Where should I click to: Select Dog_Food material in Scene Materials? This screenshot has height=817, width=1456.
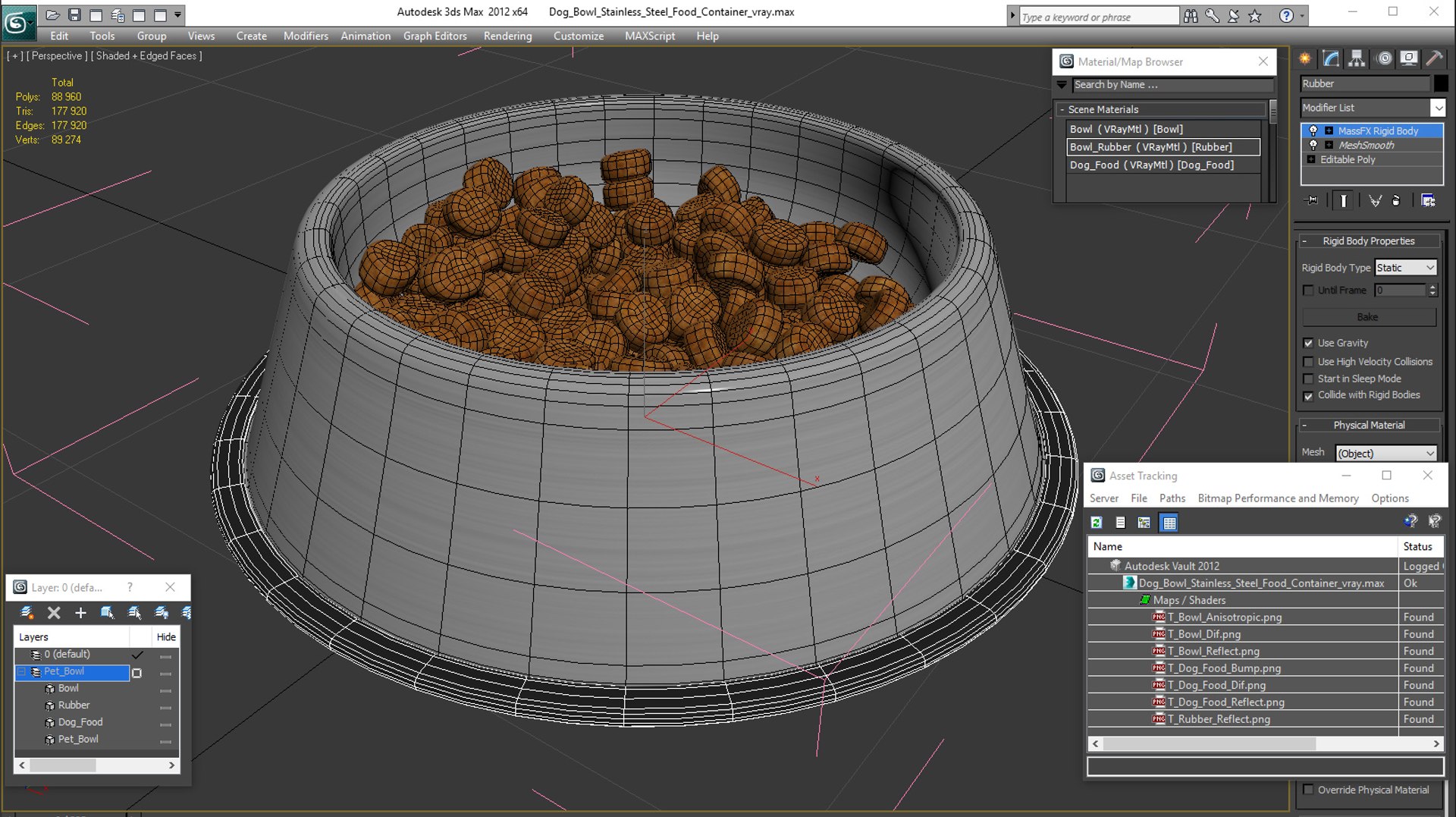tap(1163, 165)
